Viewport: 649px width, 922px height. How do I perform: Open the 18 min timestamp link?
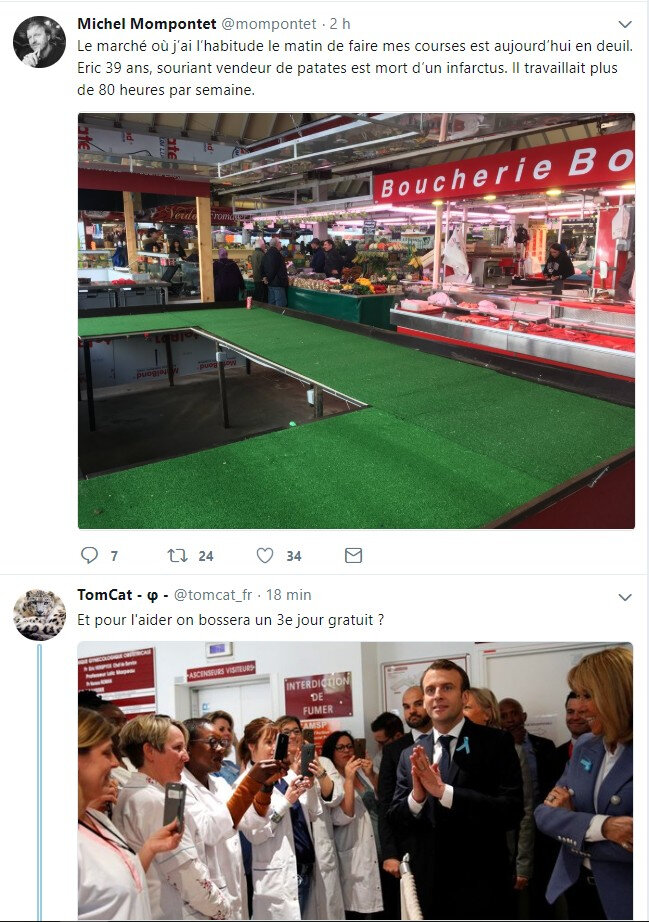pyautogui.click(x=289, y=595)
